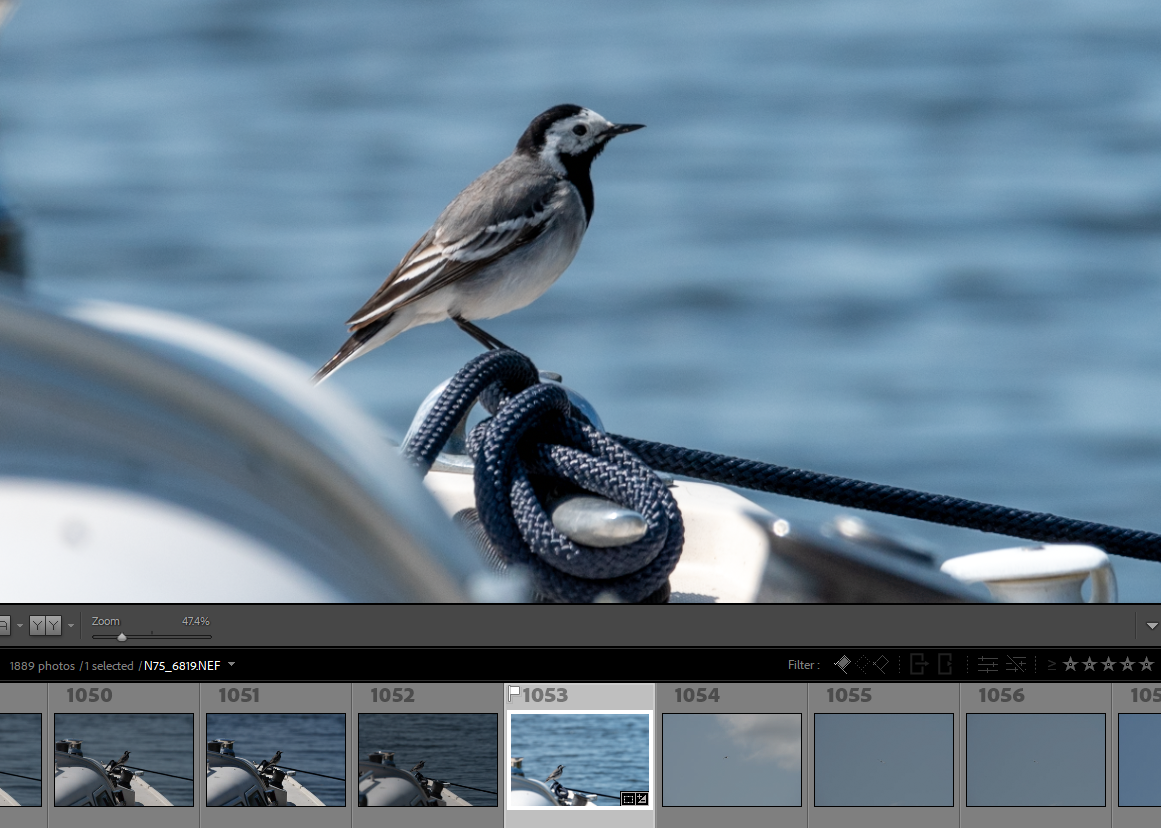Click the Zoom slider handle
Screen dimensions: 1161x828
pos(122,637)
